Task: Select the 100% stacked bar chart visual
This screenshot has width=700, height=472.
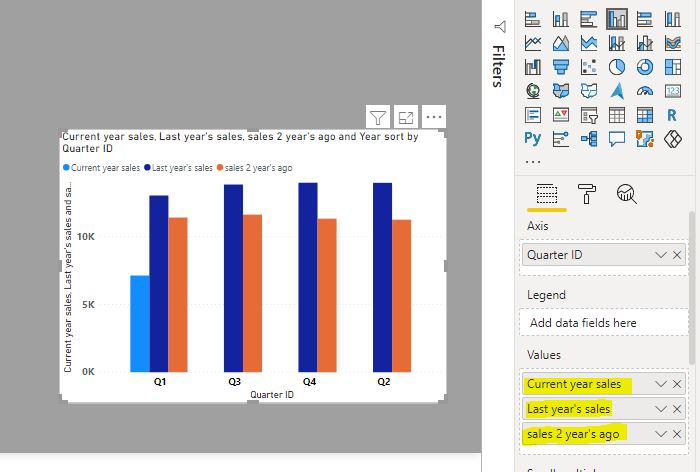Action: click(645, 19)
